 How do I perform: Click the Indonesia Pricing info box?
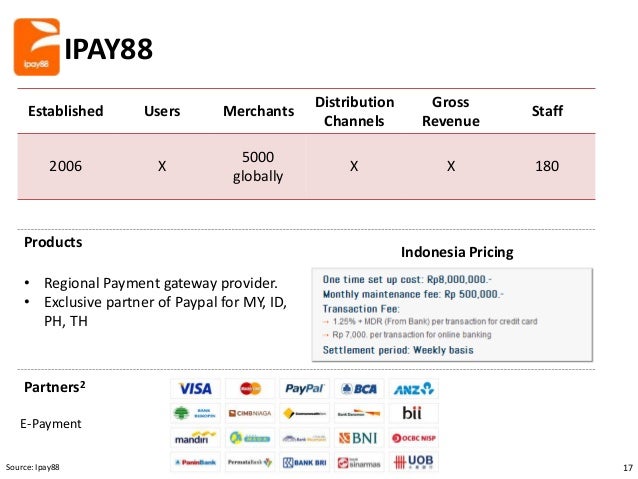click(452, 315)
